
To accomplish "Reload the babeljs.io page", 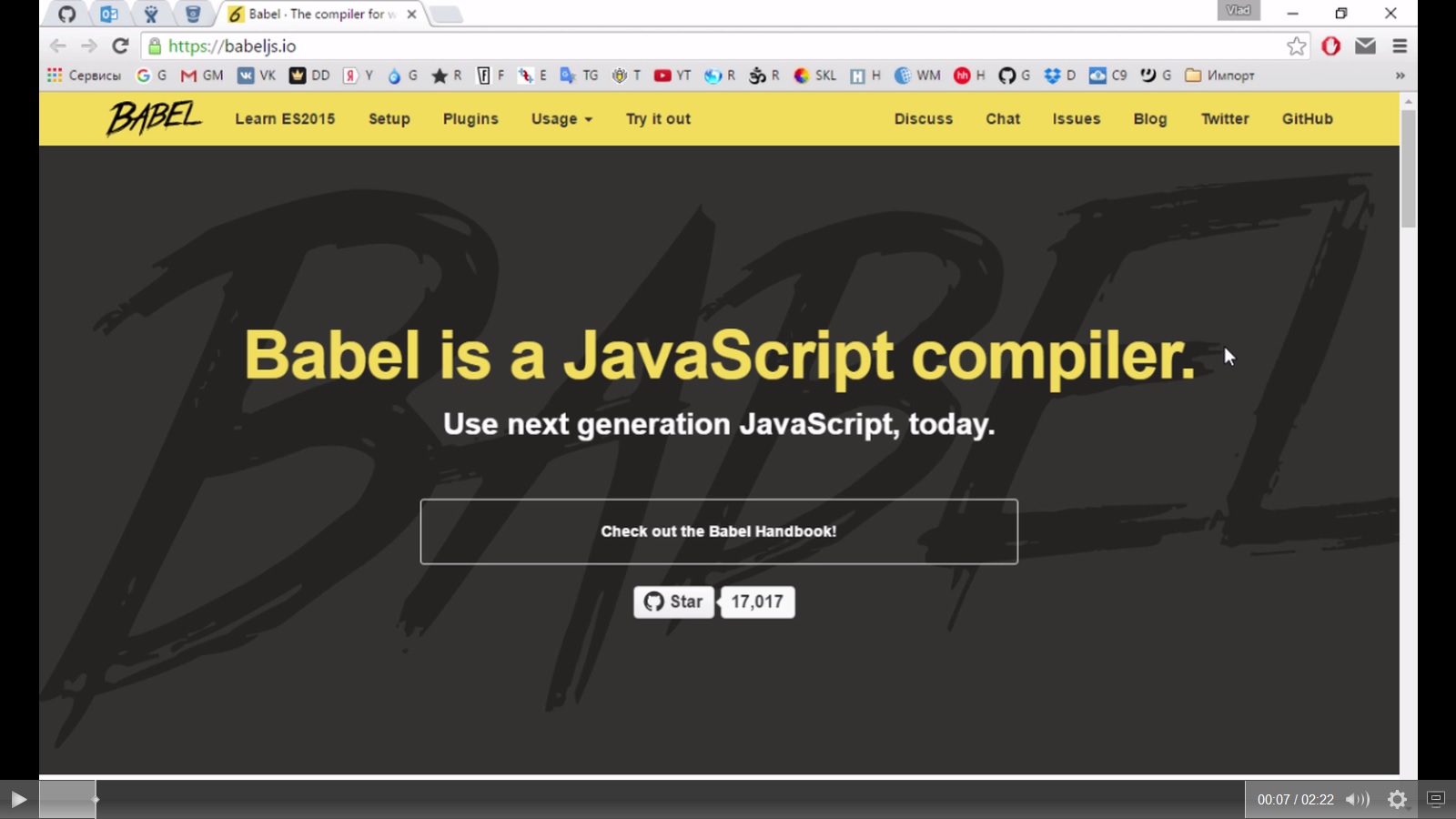I will click(x=120, y=45).
